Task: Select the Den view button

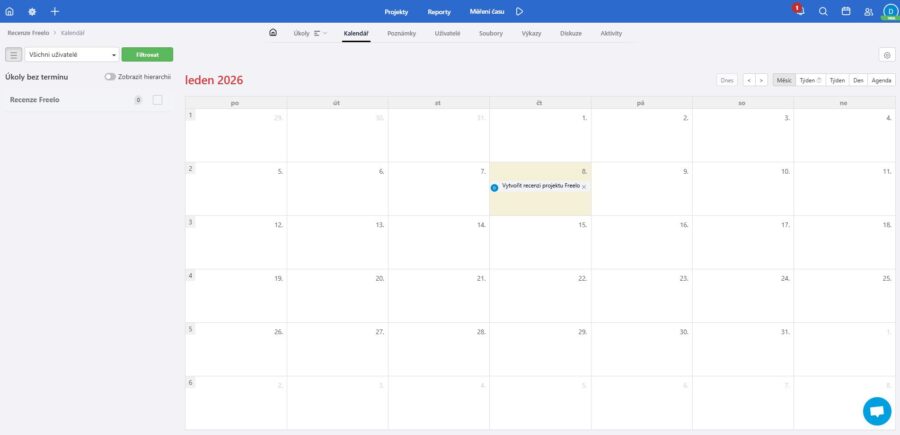Action: (858, 80)
